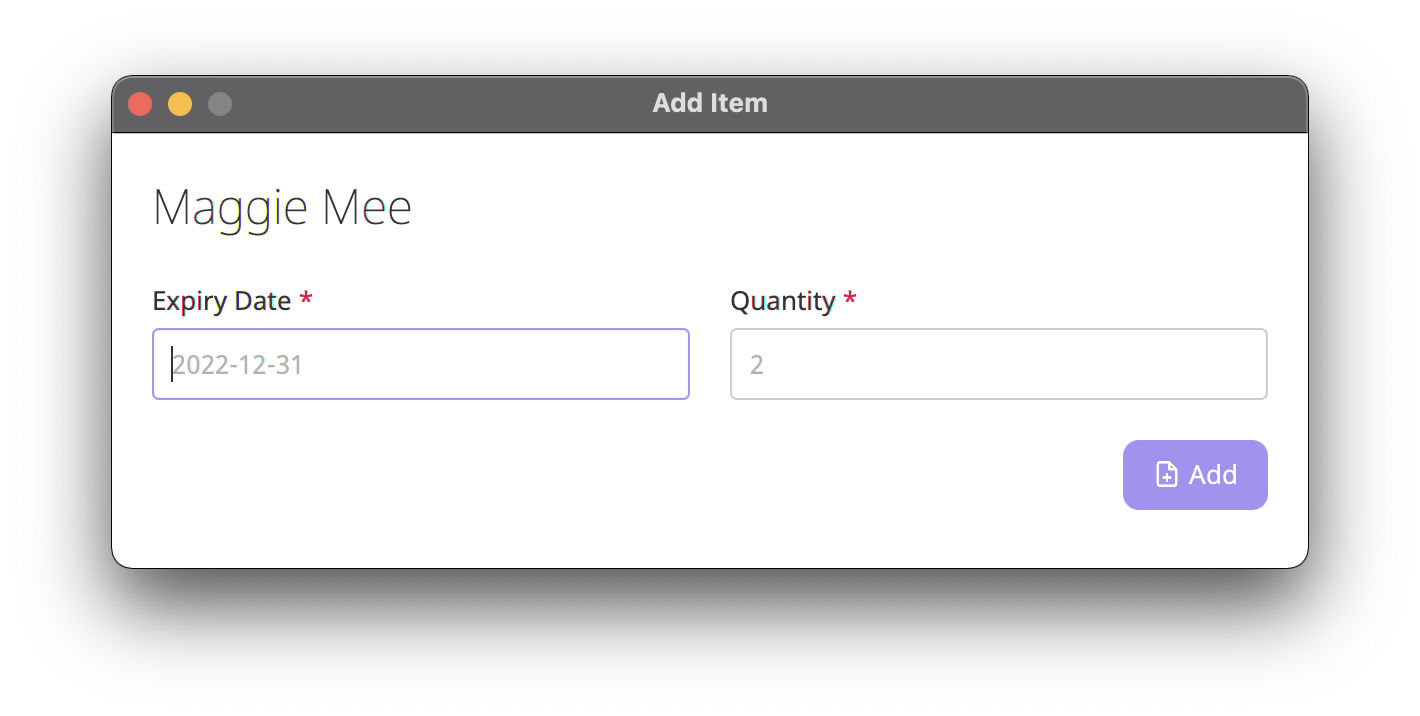
Task: Click the Add Item title bar text
Action: point(710,102)
